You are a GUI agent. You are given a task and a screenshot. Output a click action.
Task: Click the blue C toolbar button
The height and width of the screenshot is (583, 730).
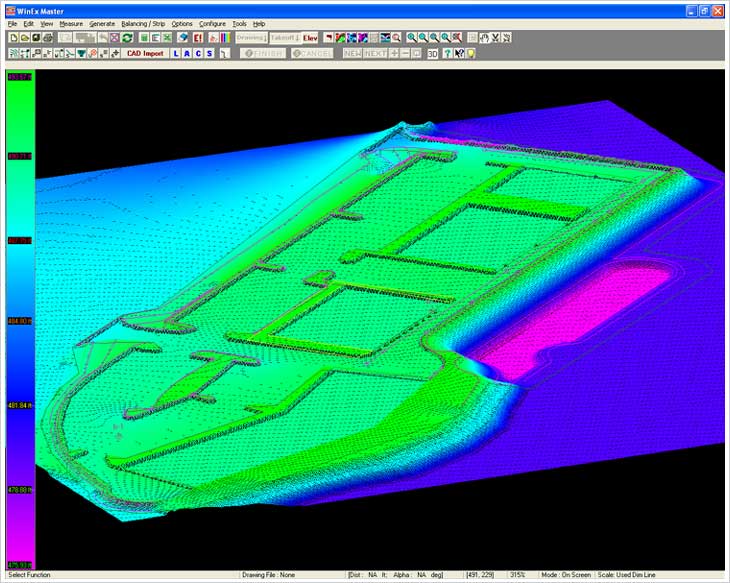point(198,54)
